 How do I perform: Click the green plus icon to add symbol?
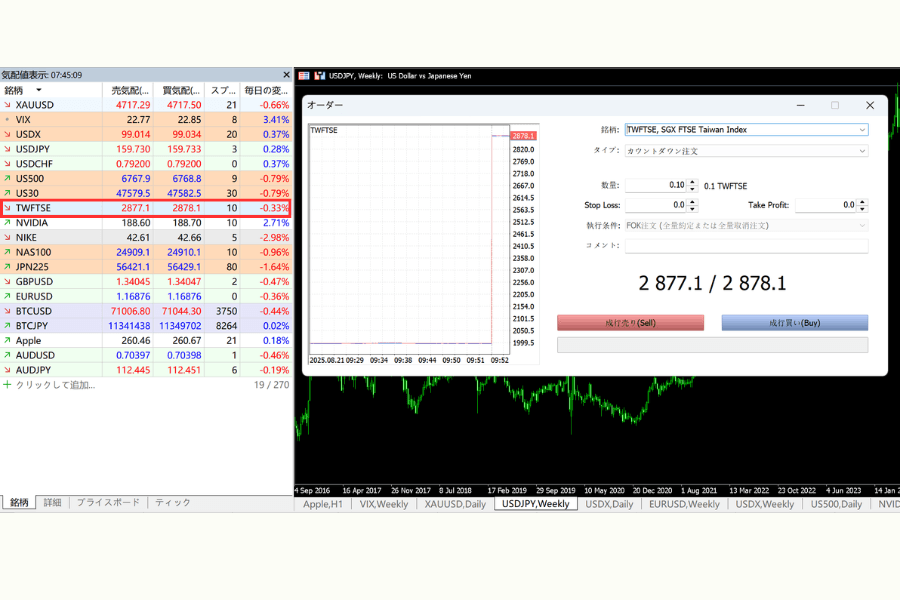tap(7, 385)
